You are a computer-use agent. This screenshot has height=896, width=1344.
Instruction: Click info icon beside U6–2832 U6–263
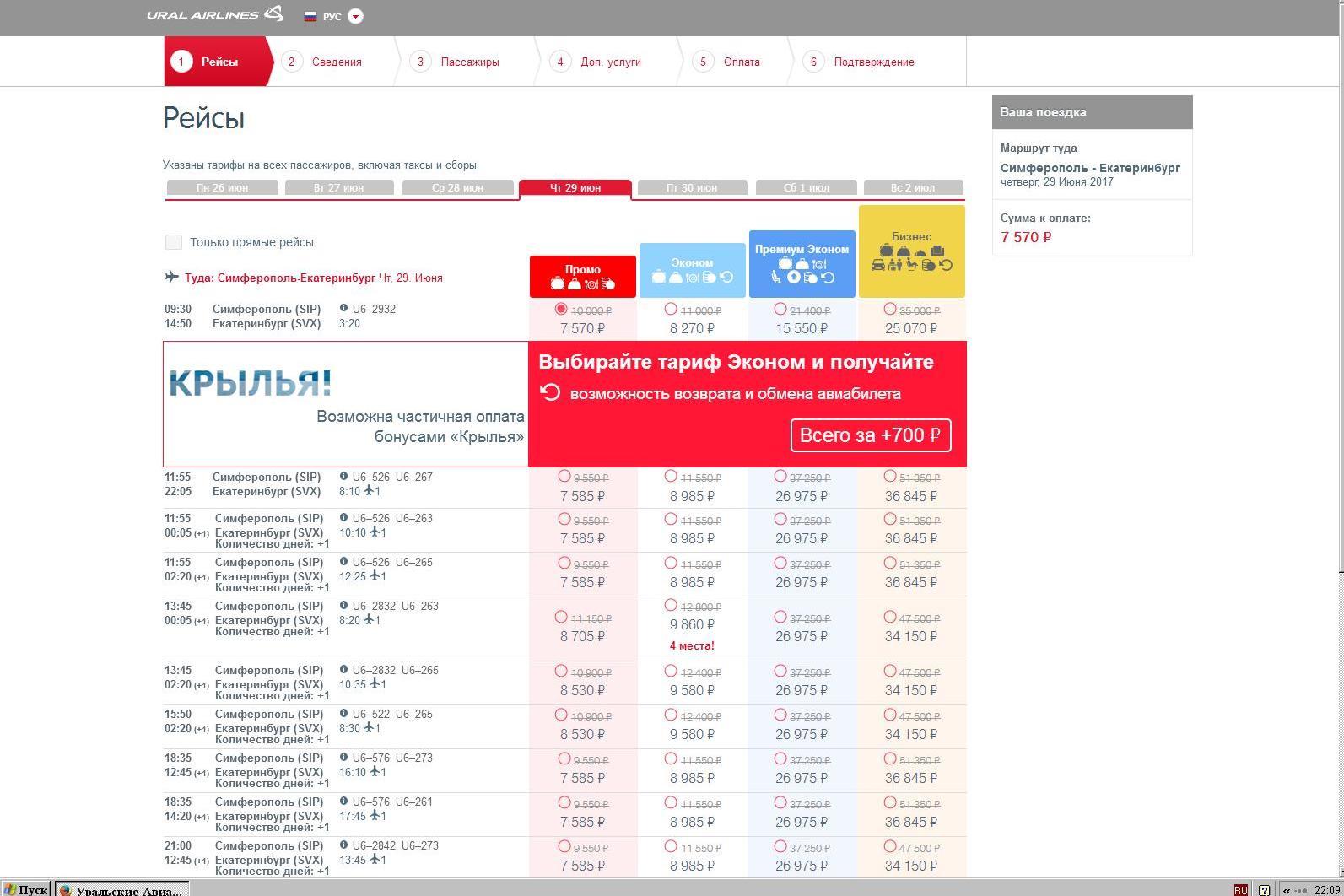[343, 605]
